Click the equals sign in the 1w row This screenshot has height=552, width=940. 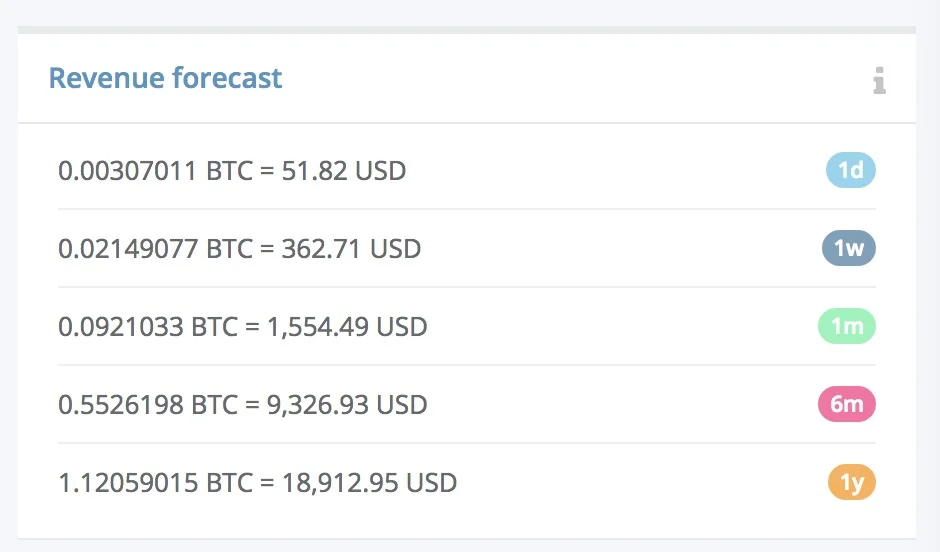coord(266,249)
